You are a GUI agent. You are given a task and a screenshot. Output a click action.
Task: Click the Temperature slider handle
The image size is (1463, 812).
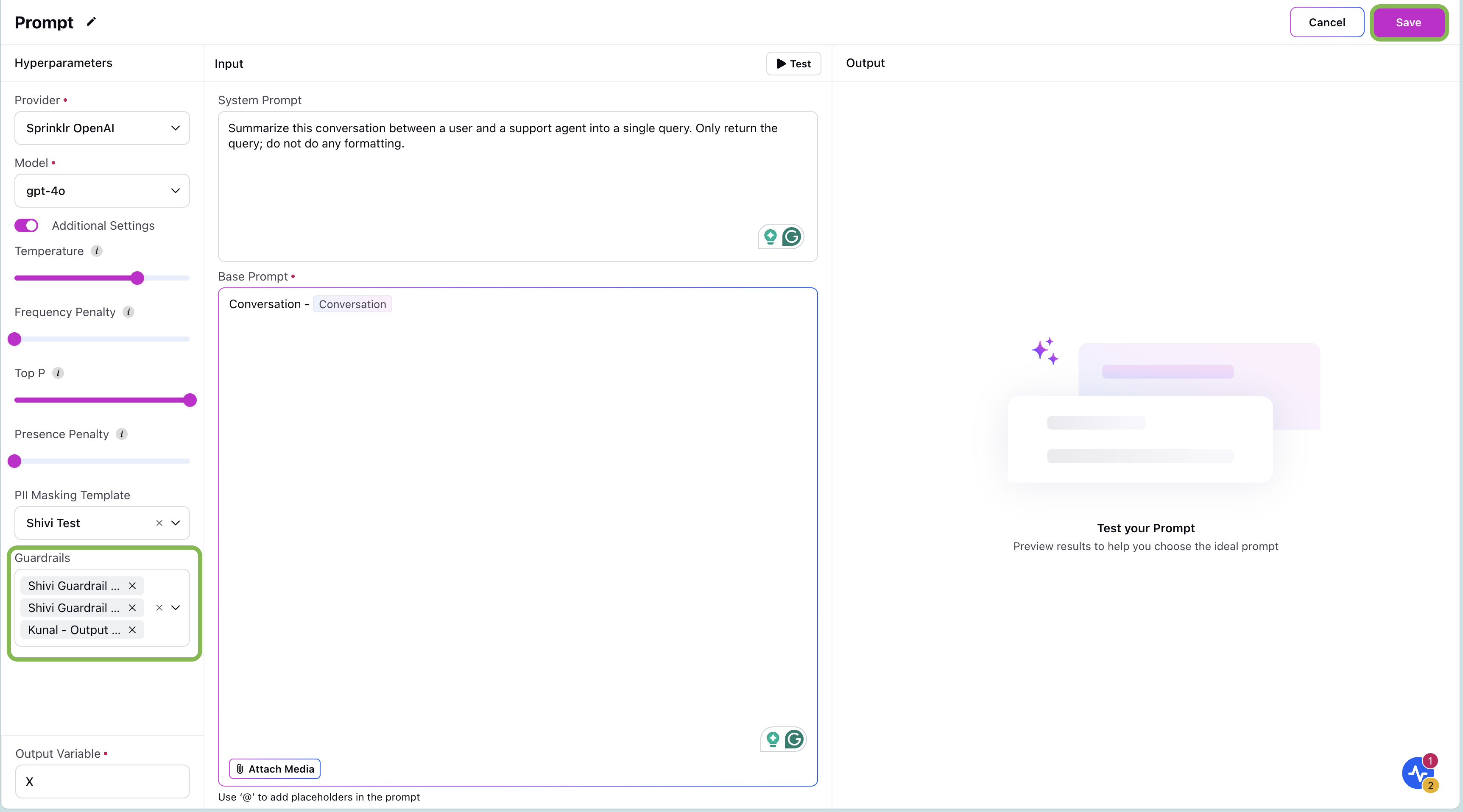(137, 278)
